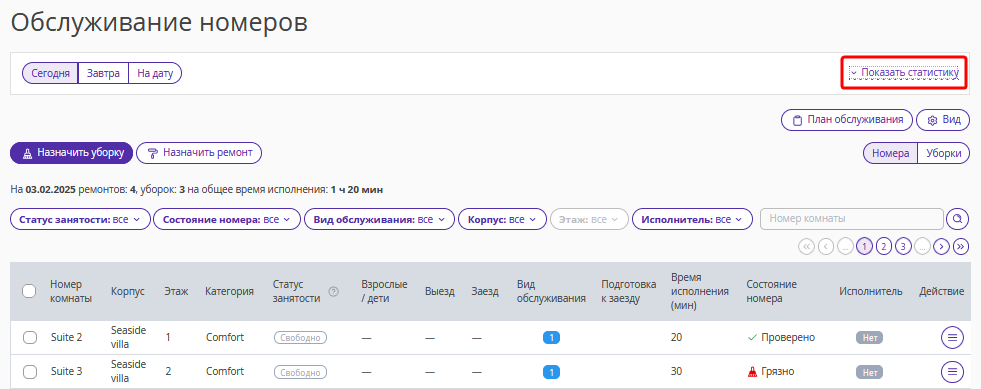The width and height of the screenshot is (981, 389).
Task: Expand the Состояние номера filter dropdown
Action: (x=227, y=220)
